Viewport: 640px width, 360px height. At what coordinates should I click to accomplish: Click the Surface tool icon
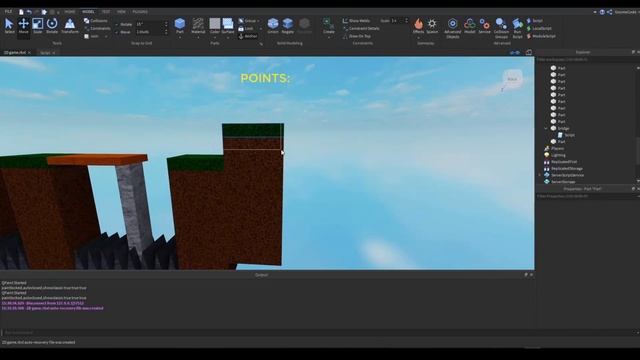(228, 24)
